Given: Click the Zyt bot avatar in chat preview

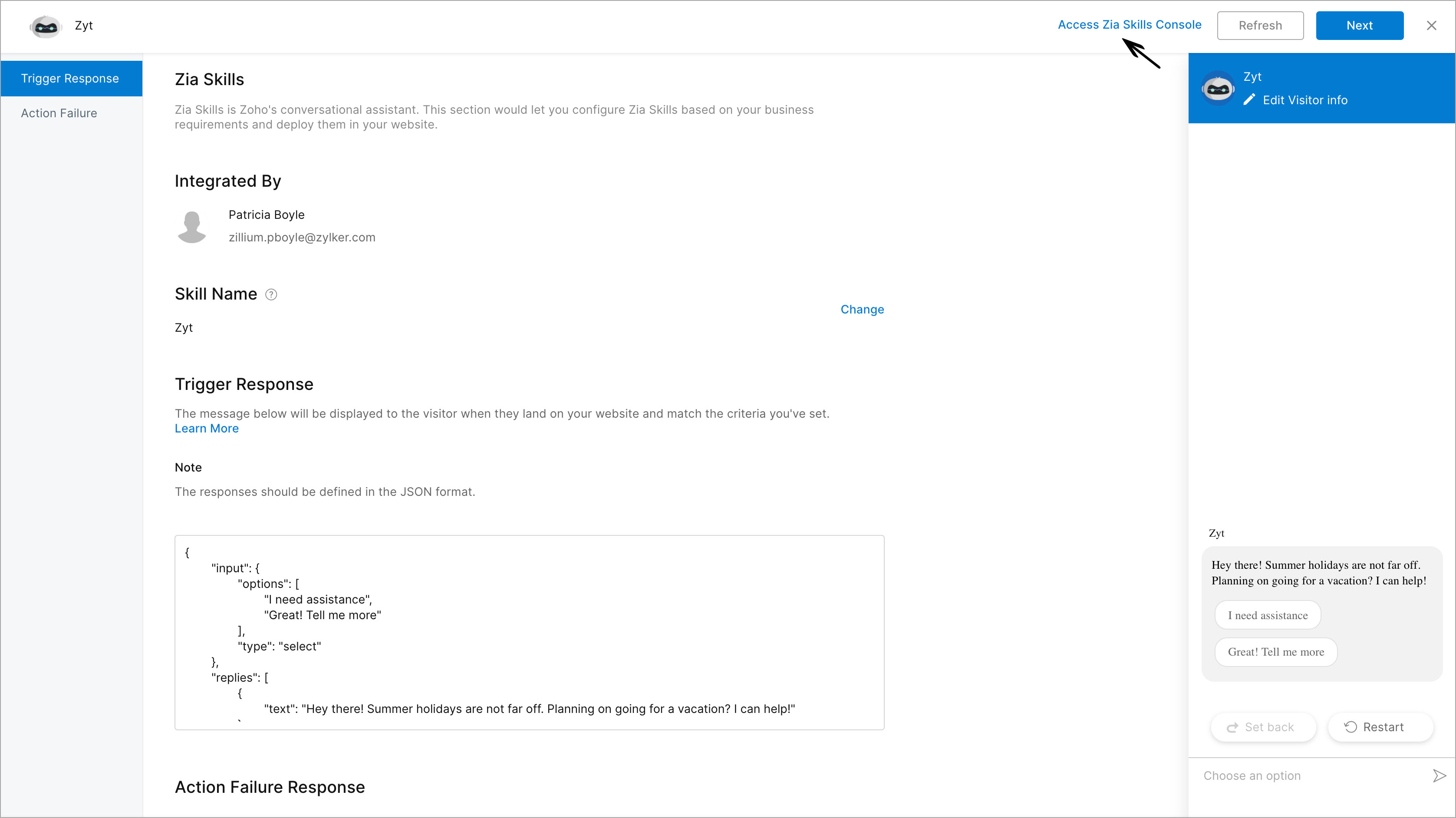Looking at the screenshot, I should coord(1218,88).
